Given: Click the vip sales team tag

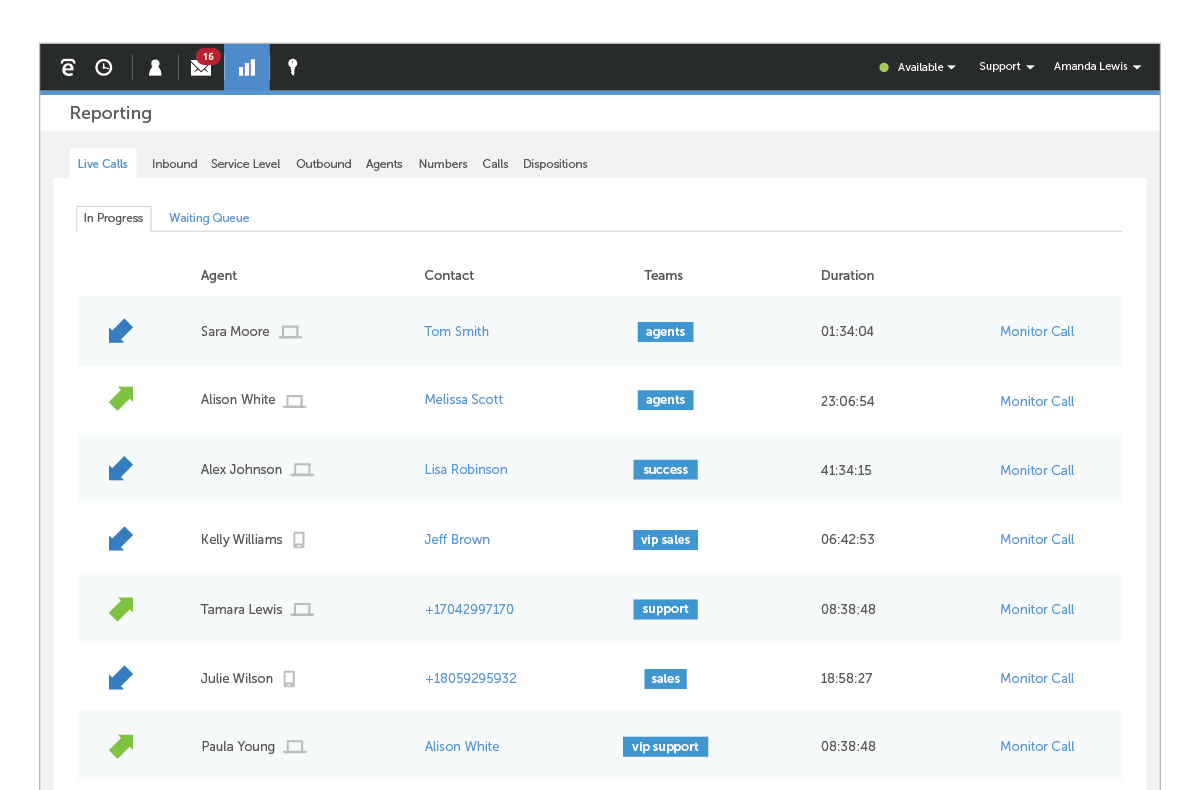Looking at the screenshot, I should pos(665,540).
